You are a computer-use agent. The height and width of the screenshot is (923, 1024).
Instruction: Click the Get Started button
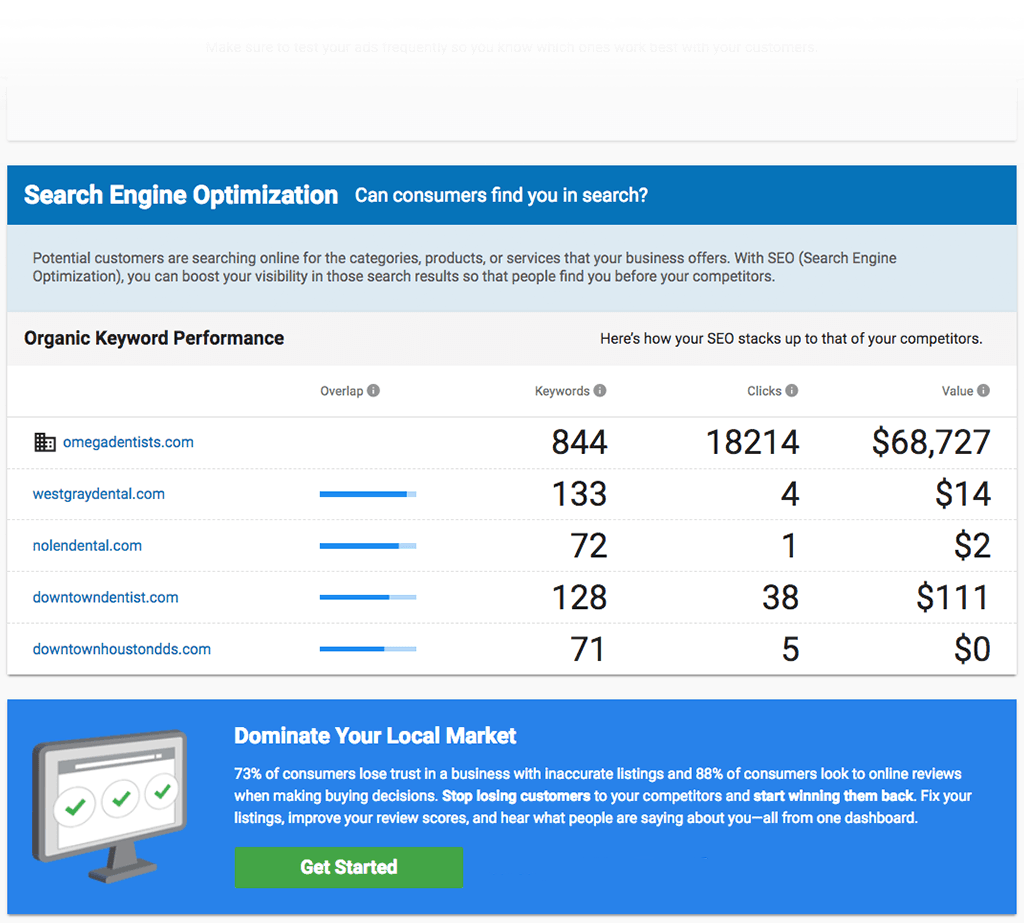coord(348,867)
